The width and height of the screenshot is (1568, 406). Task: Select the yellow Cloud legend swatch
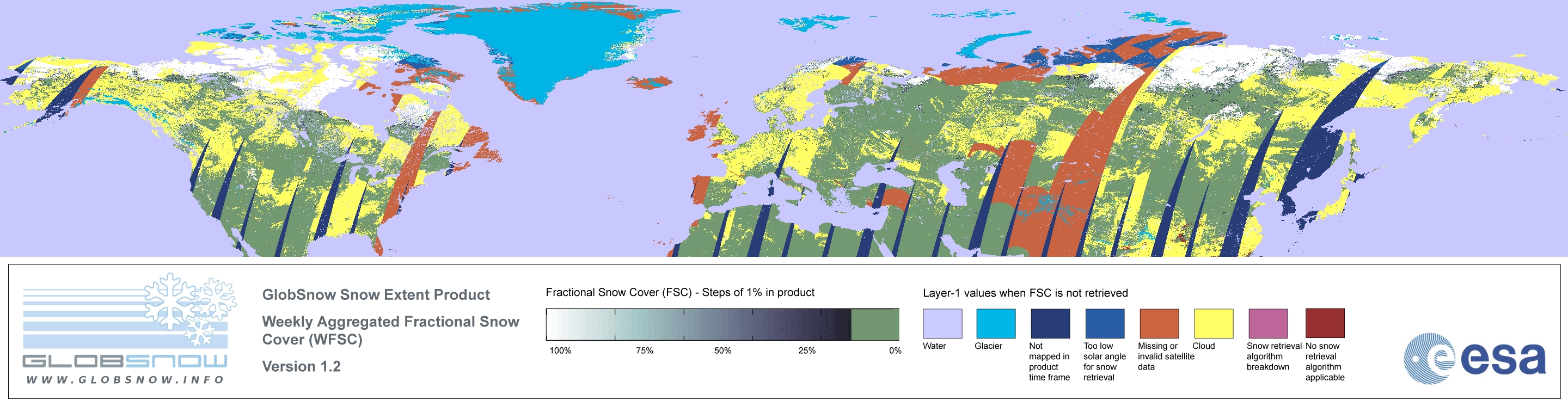click(x=1214, y=323)
